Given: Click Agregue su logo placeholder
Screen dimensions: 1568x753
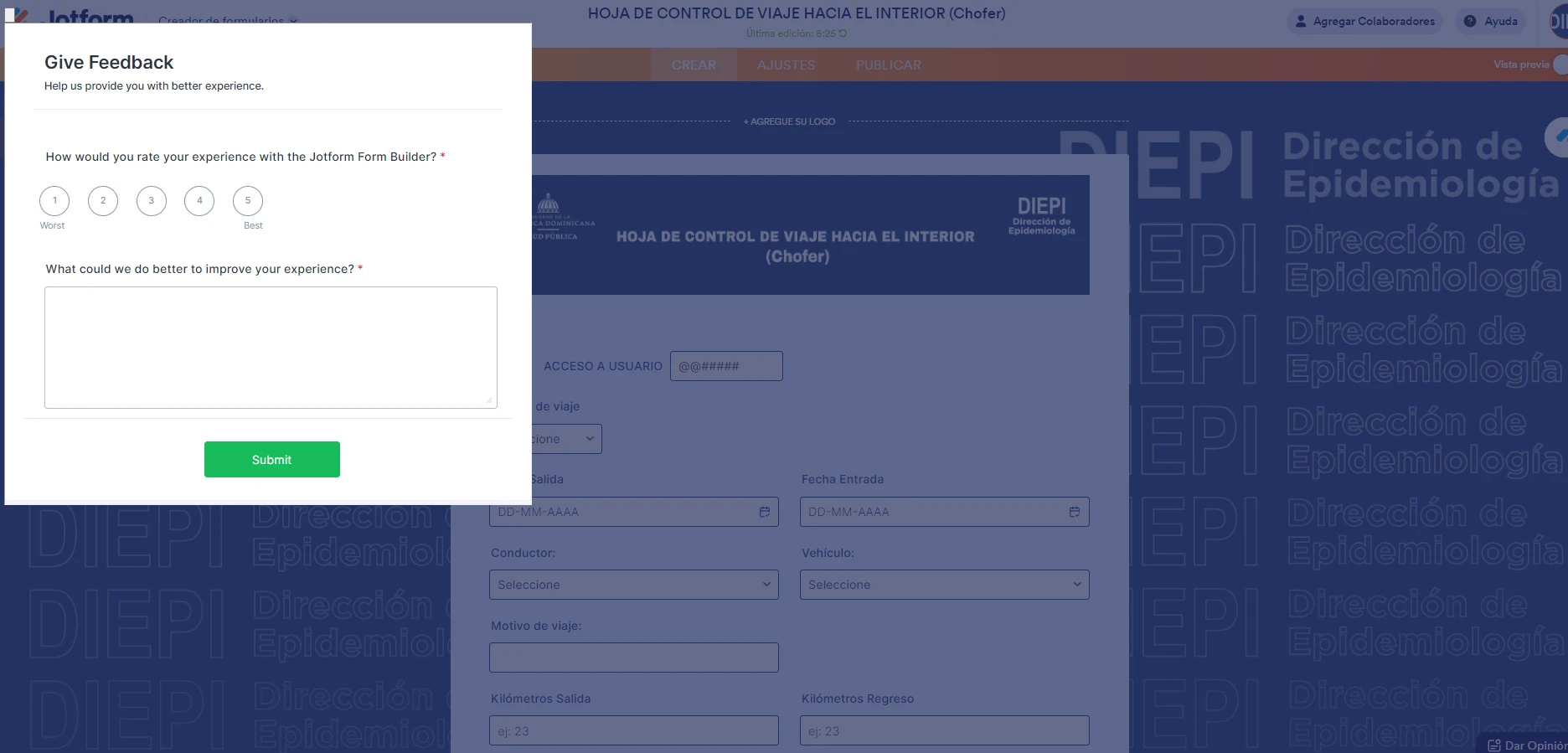Looking at the screenshot, I should coord(789,121).
